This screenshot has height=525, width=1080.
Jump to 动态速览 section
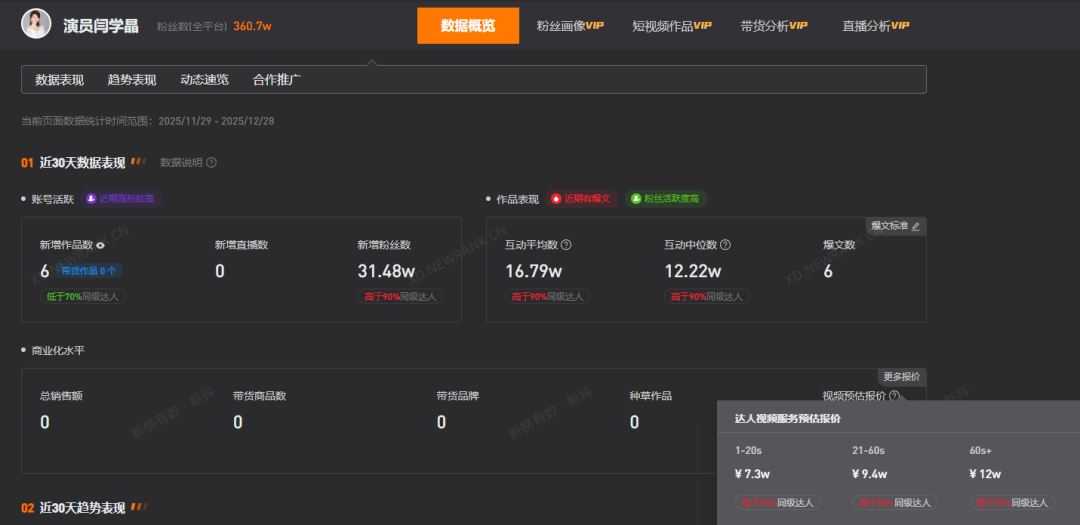(204, 80)
